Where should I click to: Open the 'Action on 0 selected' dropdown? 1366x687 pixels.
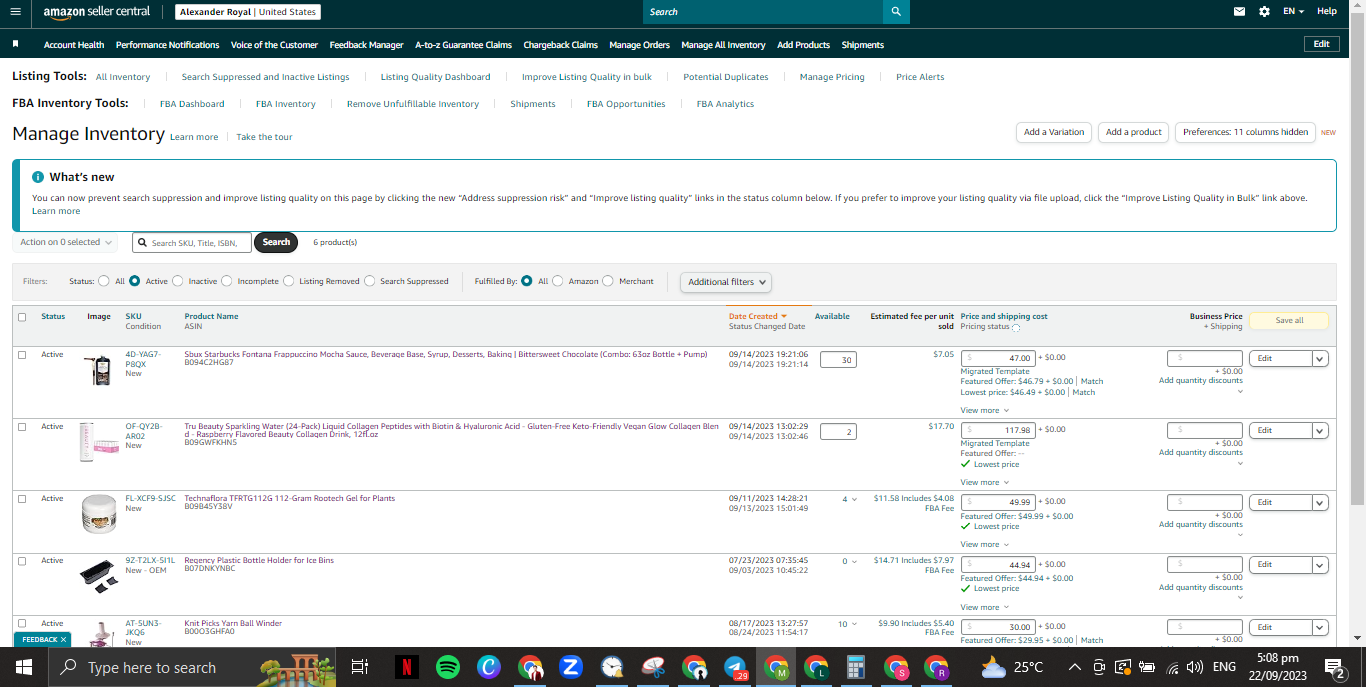coord(65,242)
